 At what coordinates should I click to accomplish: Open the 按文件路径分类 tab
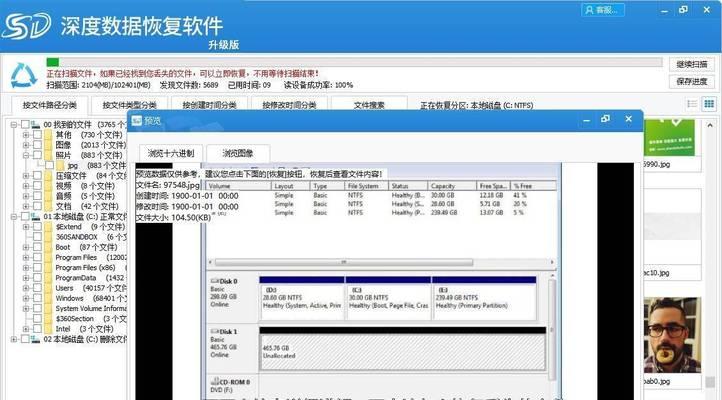49,105
